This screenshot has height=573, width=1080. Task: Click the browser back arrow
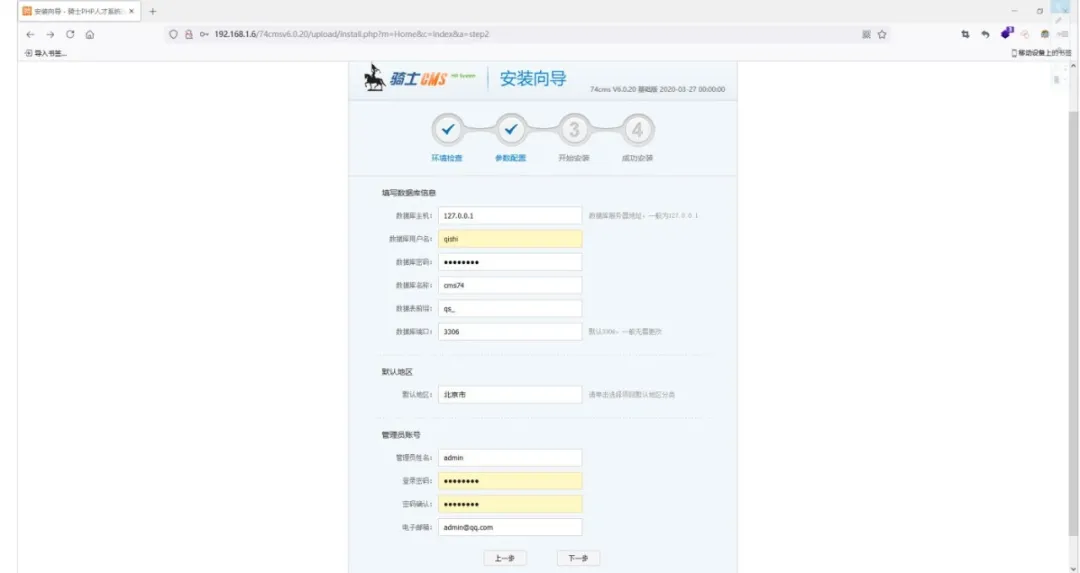(30, 34)
